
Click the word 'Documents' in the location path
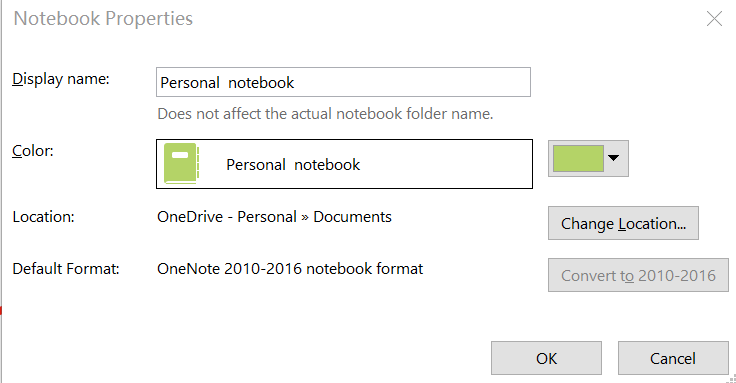353,217
